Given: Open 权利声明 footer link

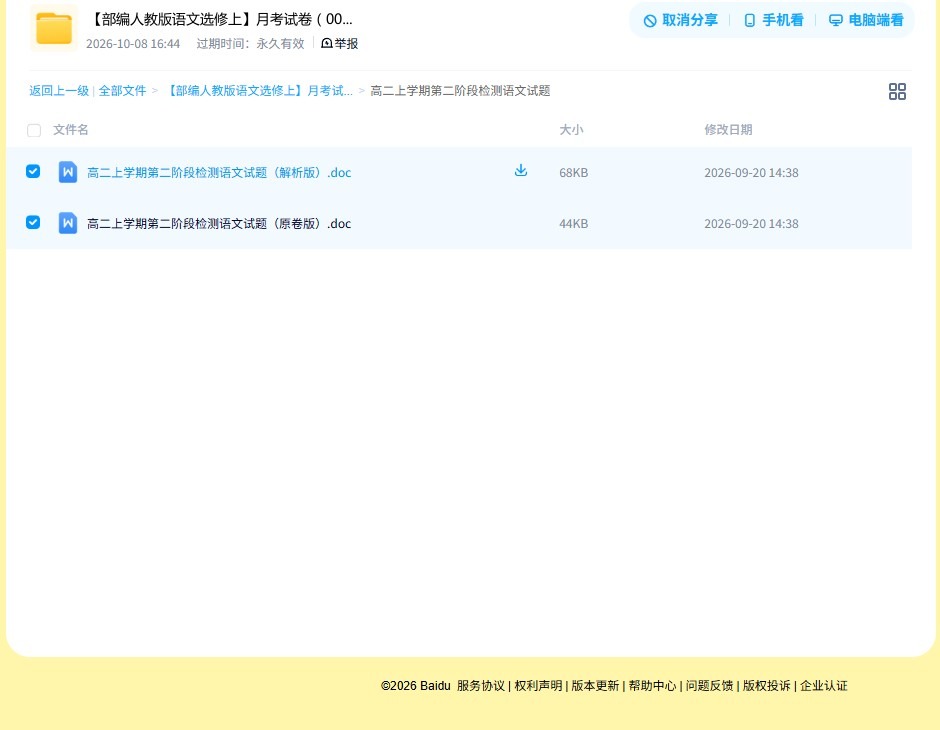Looking at the screenshot, I should (538, 686).
